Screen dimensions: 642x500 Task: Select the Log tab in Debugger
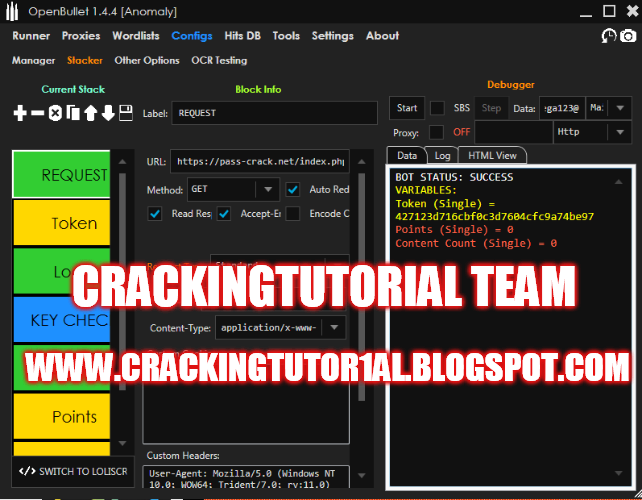click(442, 156)
